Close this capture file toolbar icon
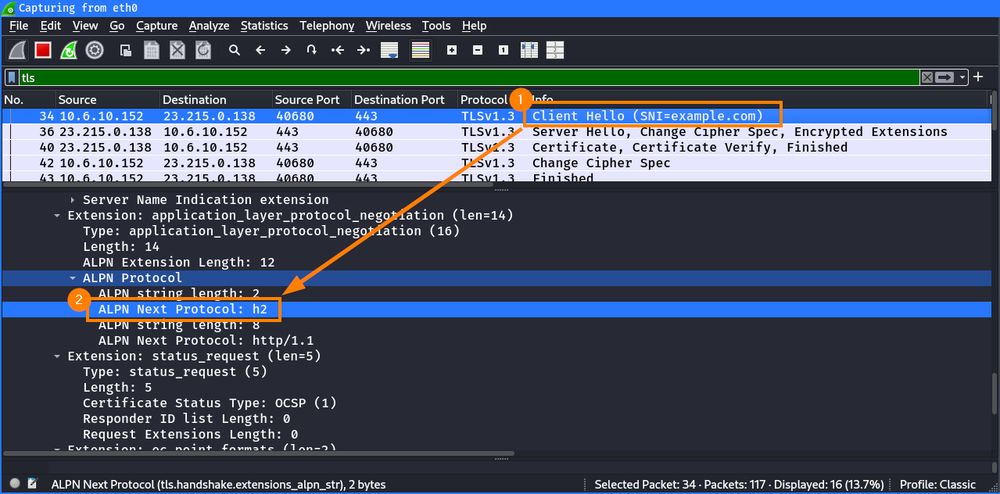Screen dimensions: 1000x494 pos(177,50)
